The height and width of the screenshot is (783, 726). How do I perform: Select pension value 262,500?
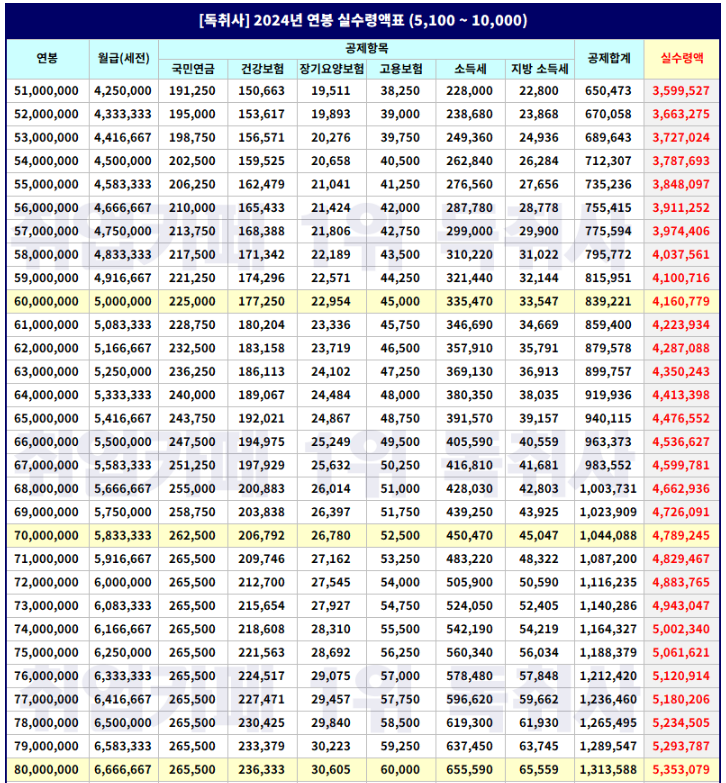pyautogui.click(x=192, y=536)
